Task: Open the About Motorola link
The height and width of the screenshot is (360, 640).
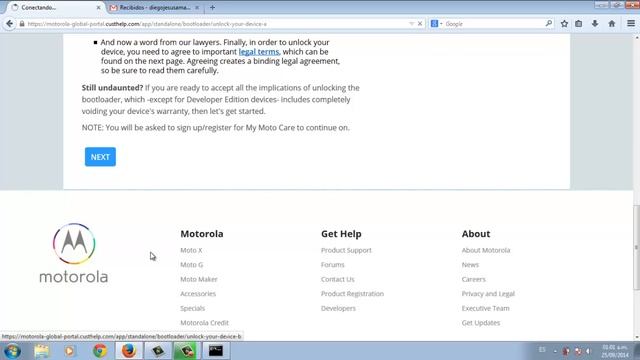Action: (x=486, y=250)
